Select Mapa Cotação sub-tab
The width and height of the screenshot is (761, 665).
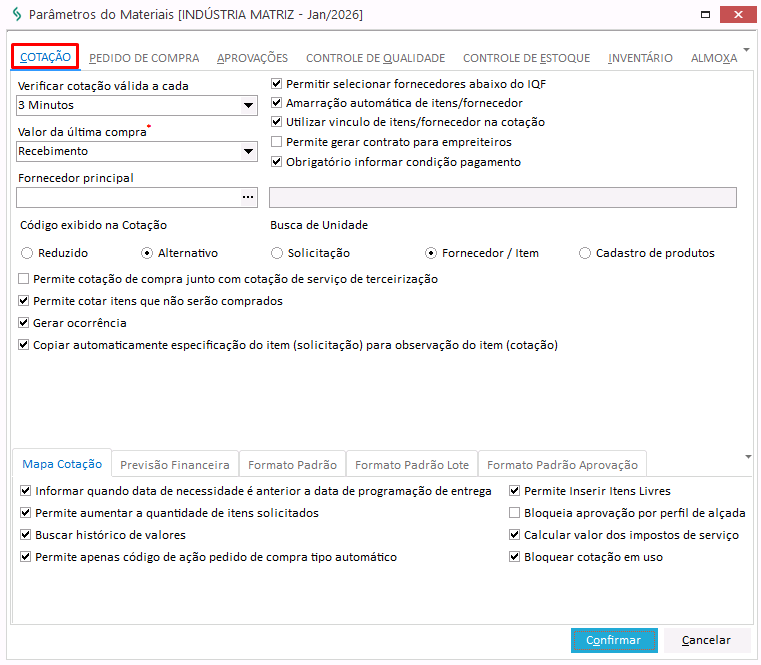[62, 464]
